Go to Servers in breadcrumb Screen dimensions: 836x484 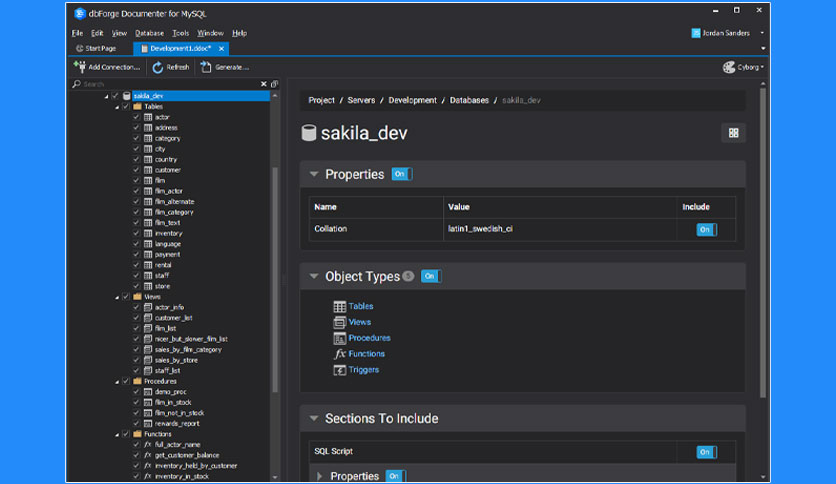pos(361,100)
